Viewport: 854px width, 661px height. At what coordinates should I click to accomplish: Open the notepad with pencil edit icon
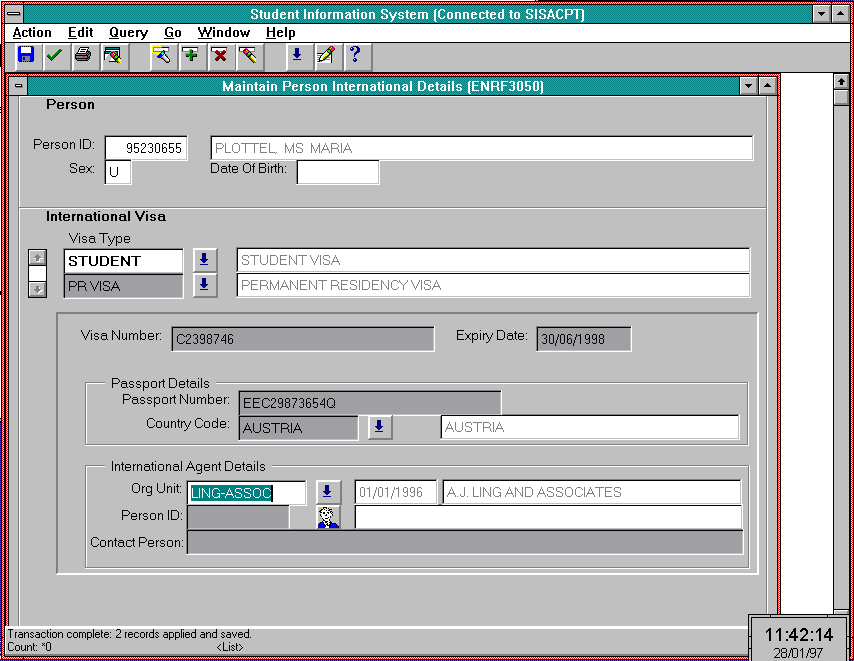325,55
